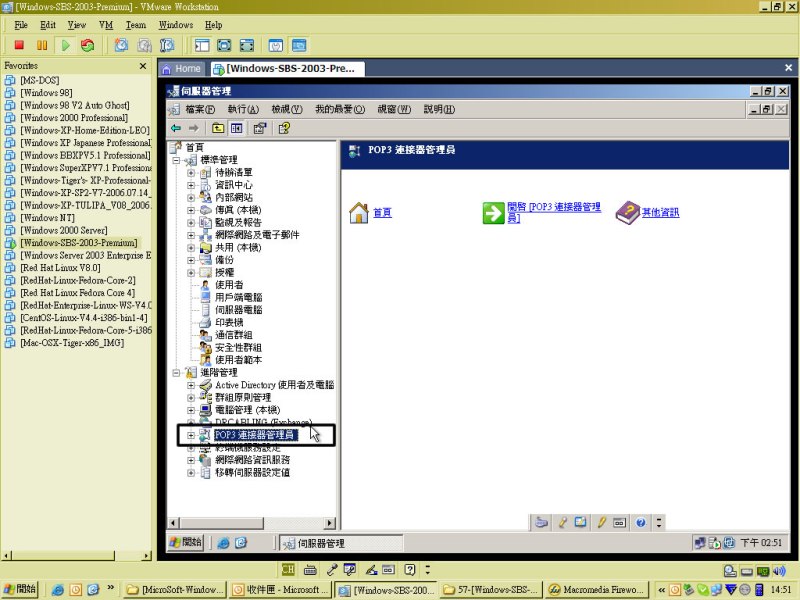This screenshot has height=600, width=800.
Task: Open the VMware Team menu
Action: 135,25
